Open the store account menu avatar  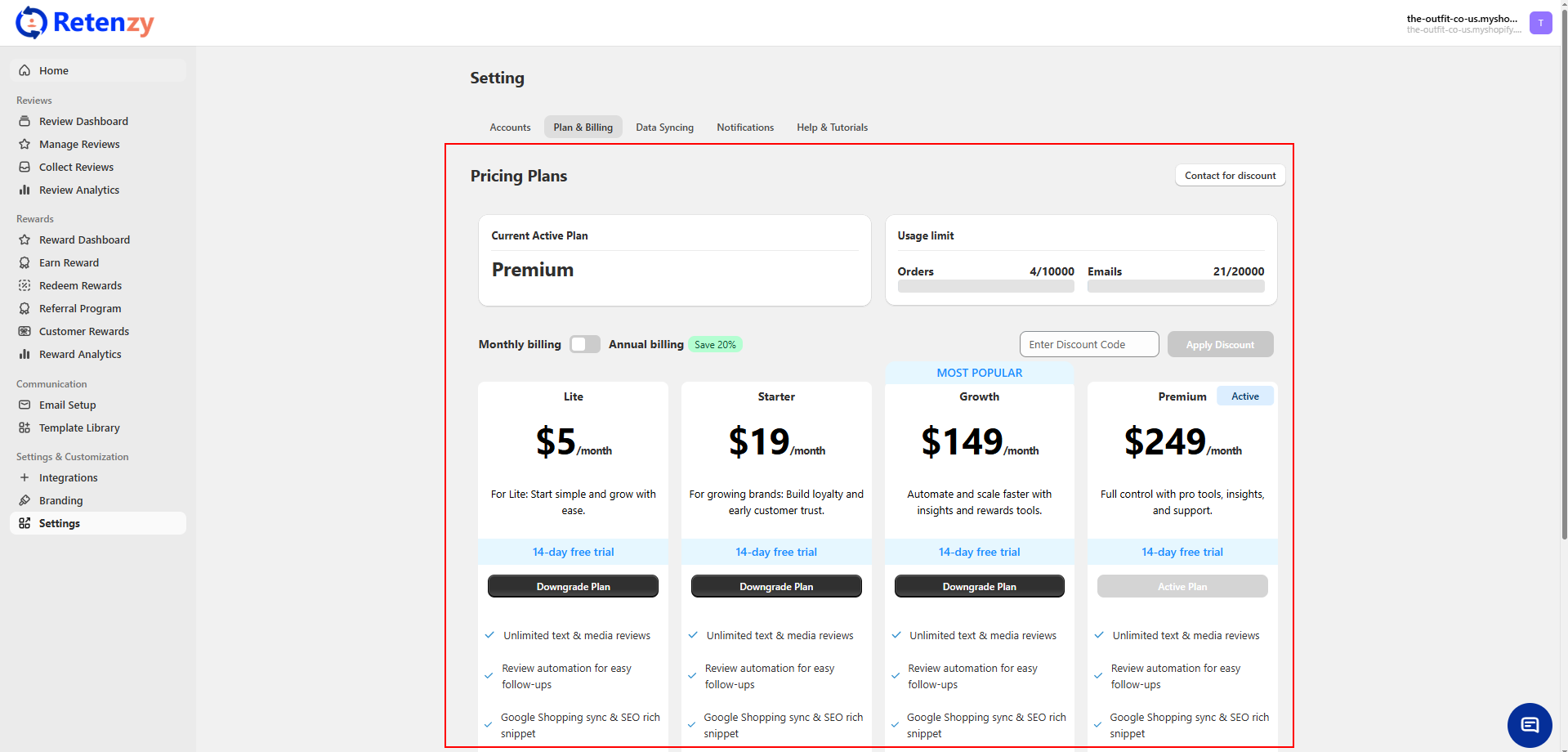click(1540, 23)
